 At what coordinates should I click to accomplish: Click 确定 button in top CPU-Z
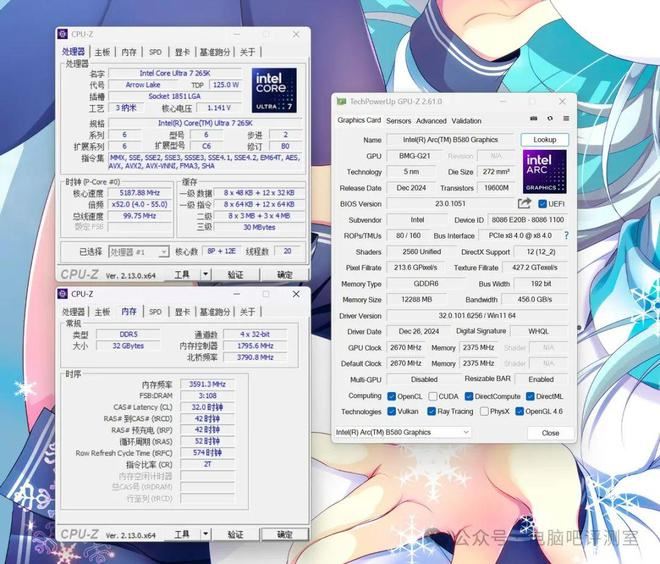tap(285, 275)
